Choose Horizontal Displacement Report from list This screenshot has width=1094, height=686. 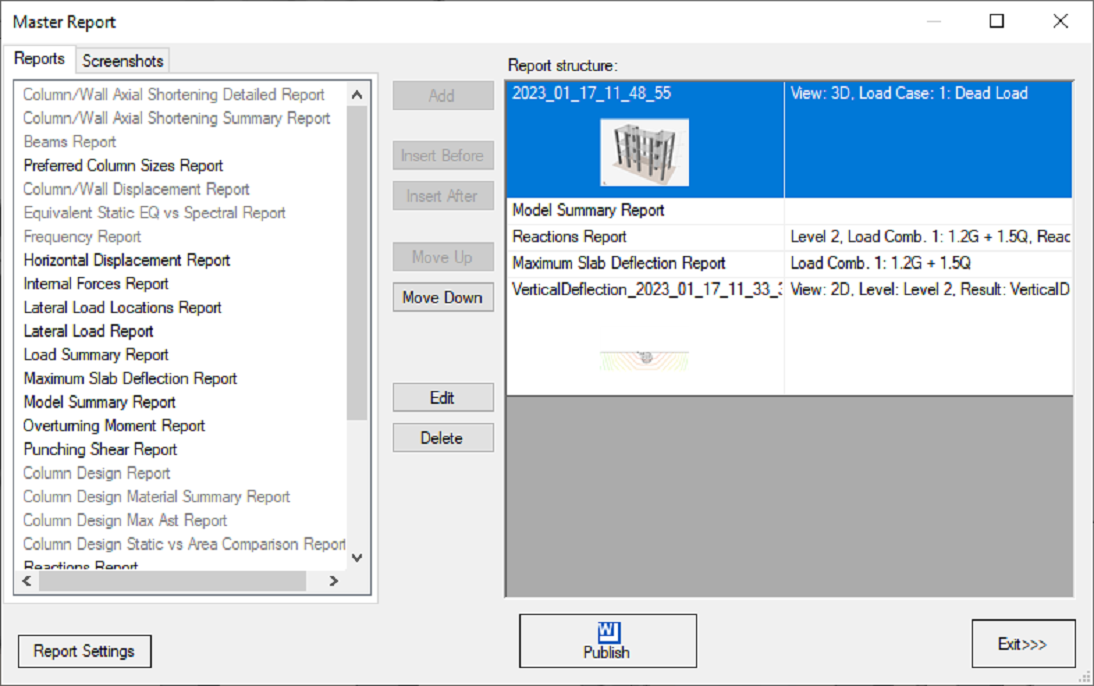pos(127,260)
